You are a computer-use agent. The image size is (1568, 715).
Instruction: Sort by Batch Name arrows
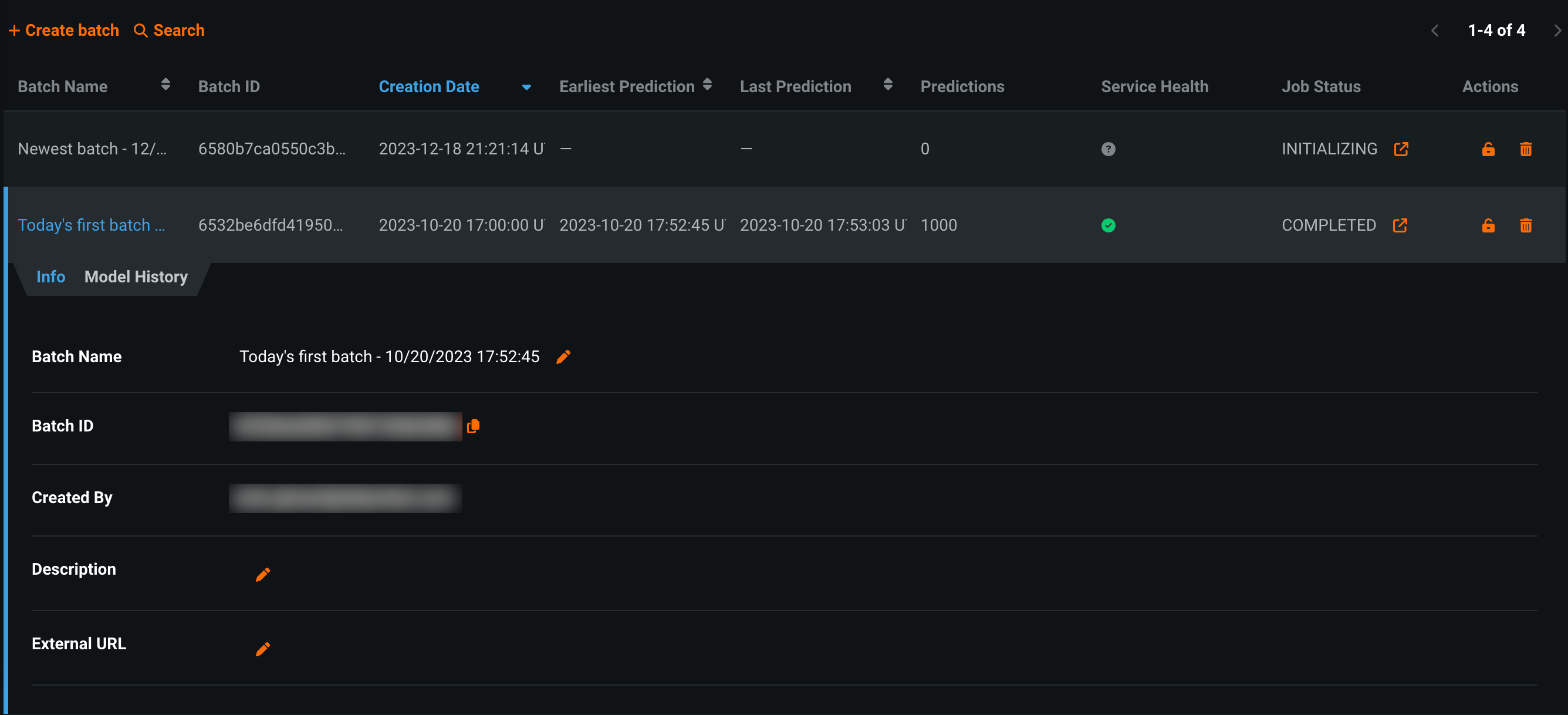click(165, 85)
